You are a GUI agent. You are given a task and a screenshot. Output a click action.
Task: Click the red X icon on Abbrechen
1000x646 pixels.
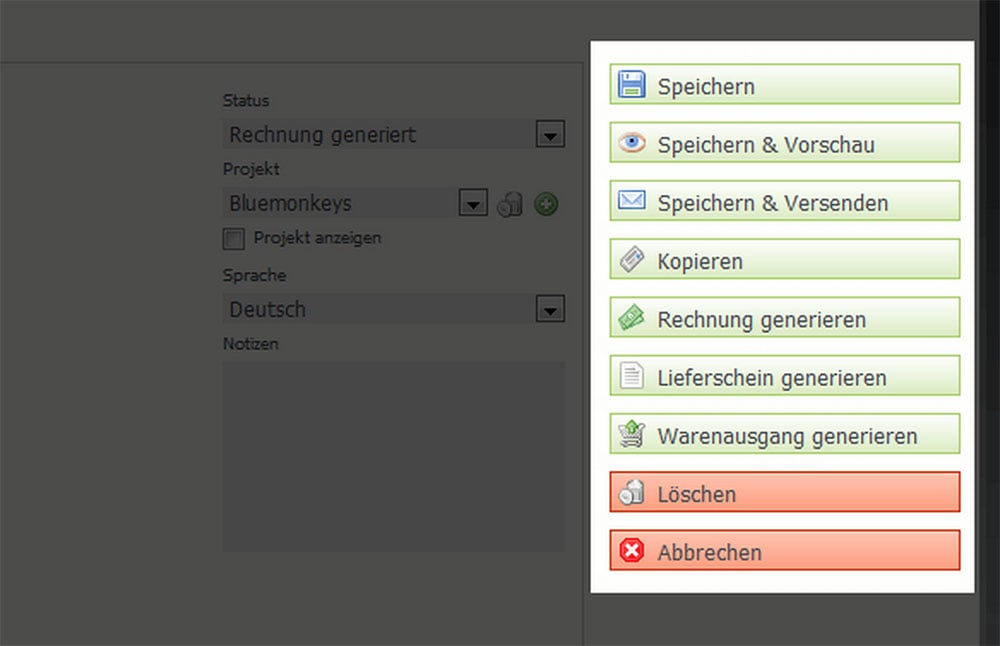pos(631,550)
